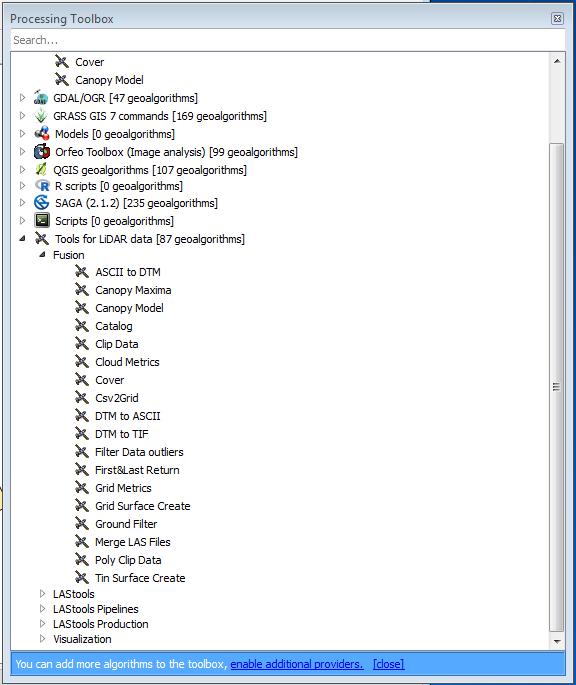Click the First&Last Return icon
The height and width of the screenshot is (685, 576).
82,470
